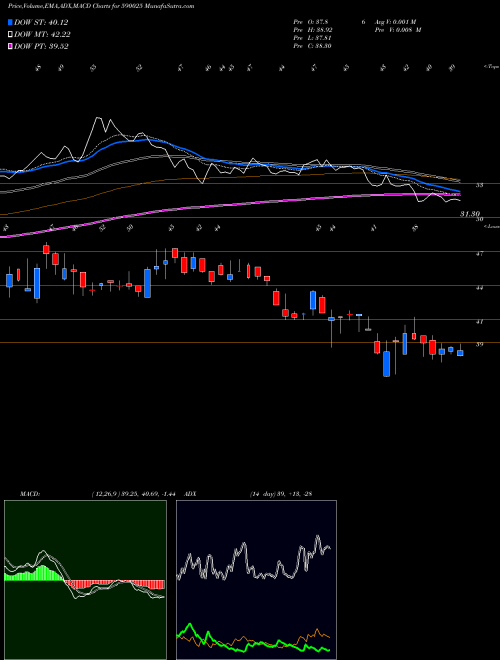Screen dimensions: 500x660
Task: Click the ADX values '(14 day) 39, +18, -28'
Action: coord(280,494)
